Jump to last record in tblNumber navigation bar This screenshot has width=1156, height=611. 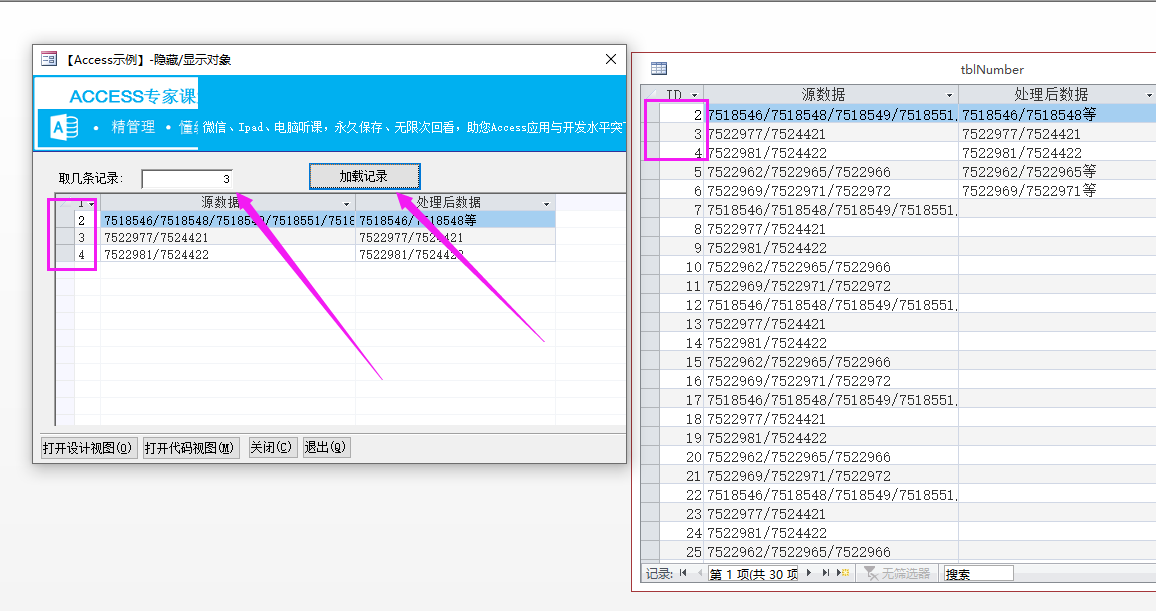pos(826,573)
